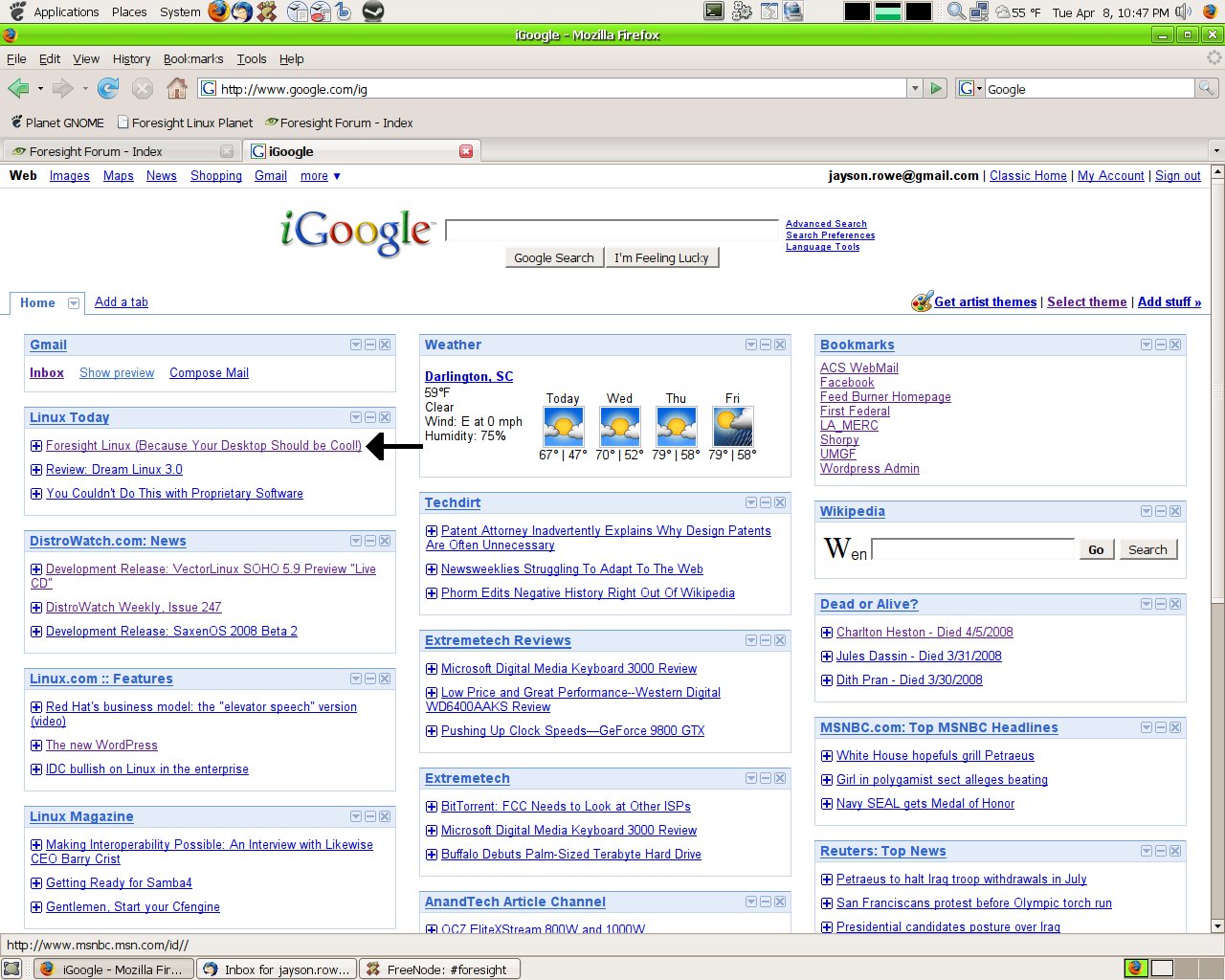Open the search engine selector dropdown
1225x980 pixels.
(x=969, y=88)
